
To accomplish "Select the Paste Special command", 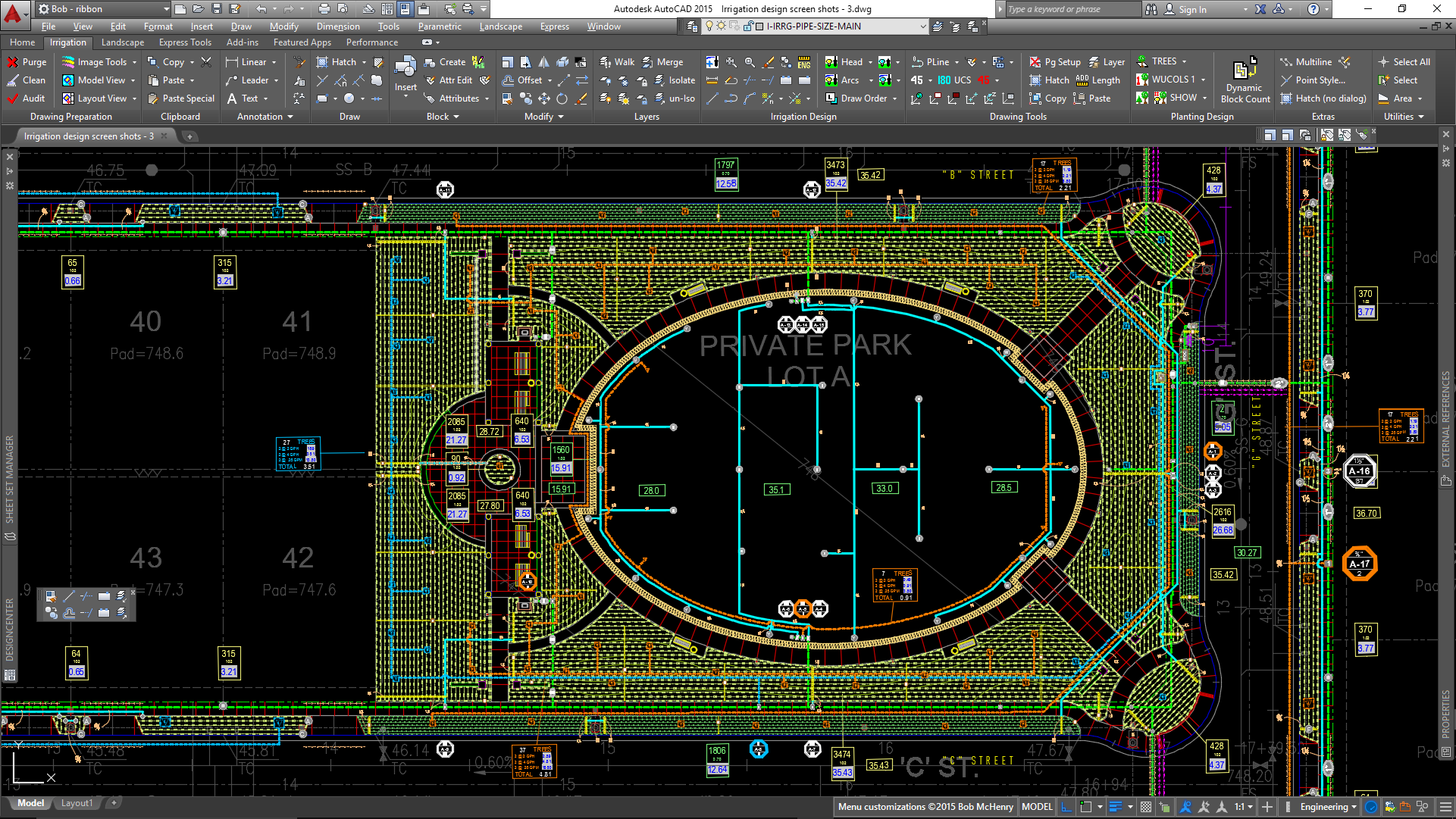I will pyautogui.click(x=181, y=98).
